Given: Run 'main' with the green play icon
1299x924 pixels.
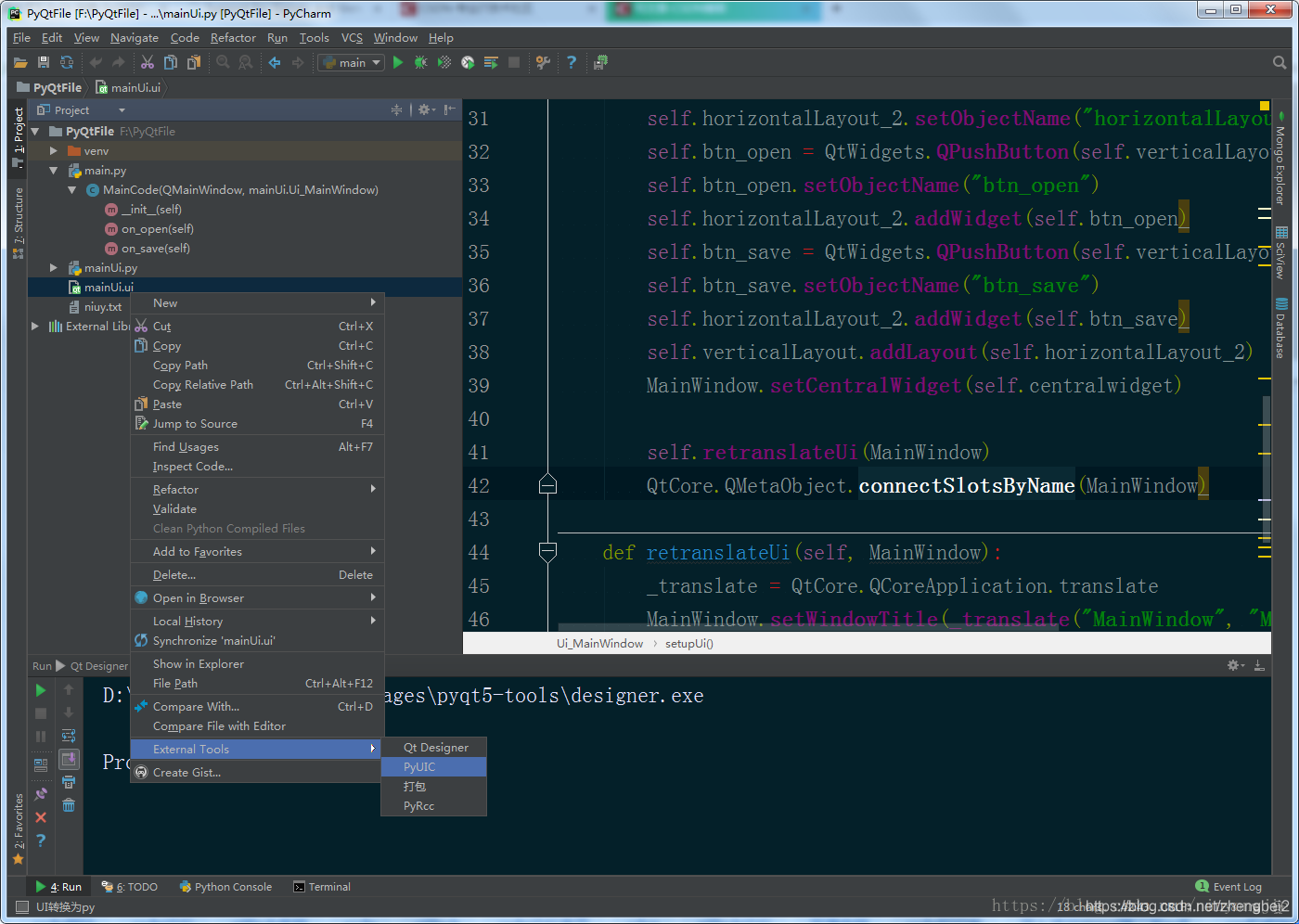Looking at the screenshot, I should coord(398,62).
